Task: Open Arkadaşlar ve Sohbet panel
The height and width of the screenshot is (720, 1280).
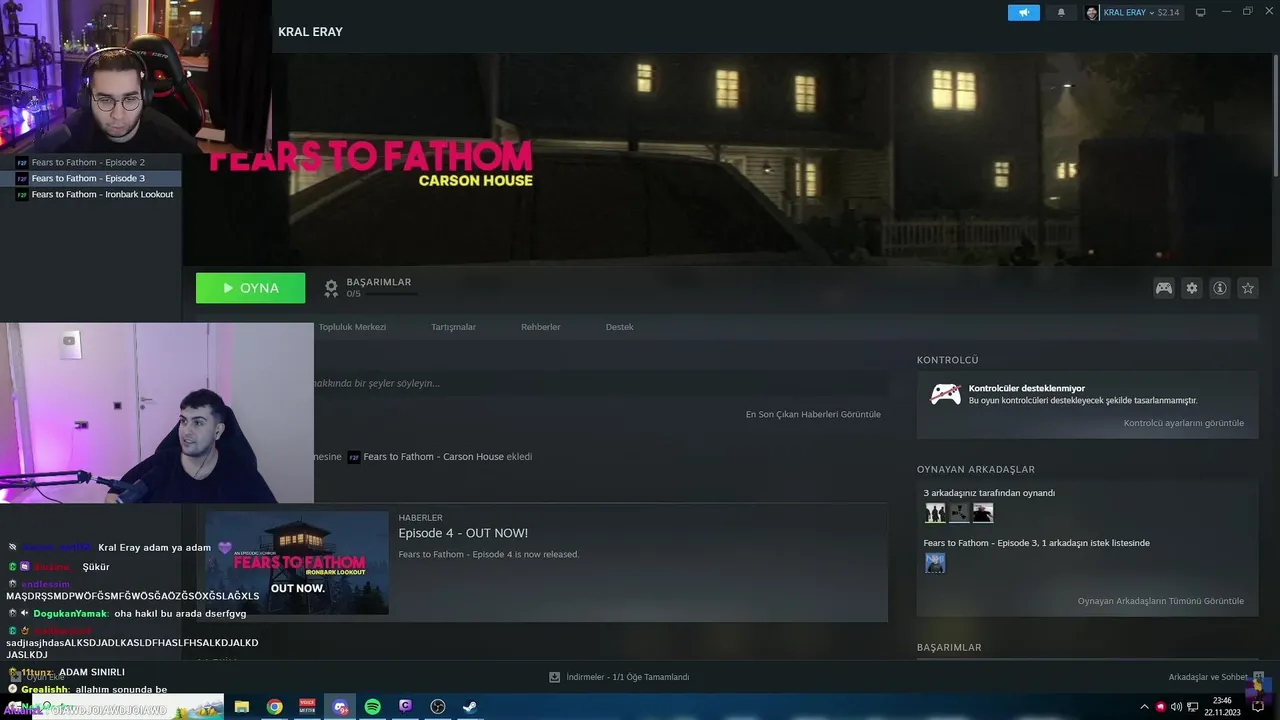Action: click(1208, 677)
